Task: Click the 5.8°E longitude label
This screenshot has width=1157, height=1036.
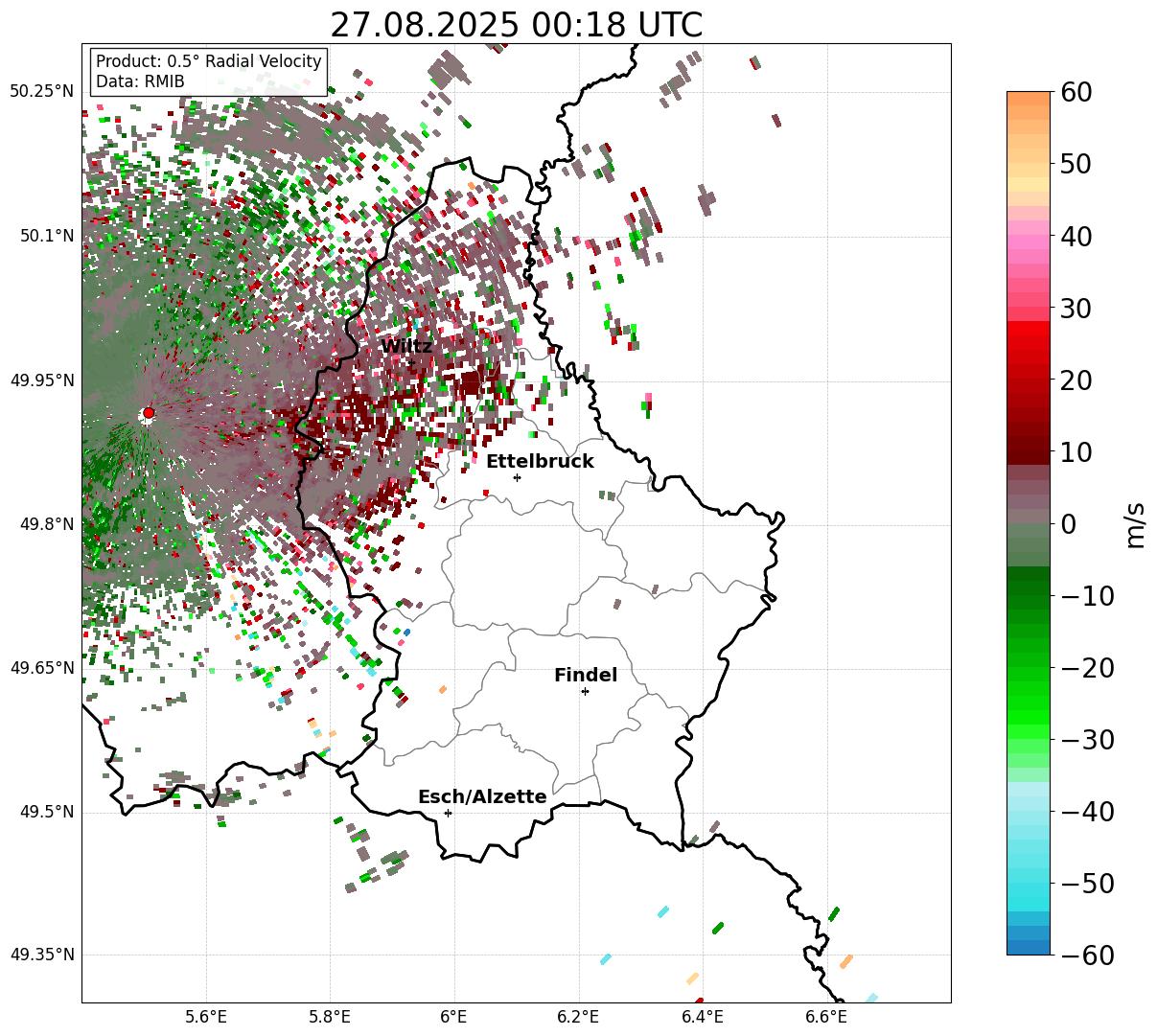Action: pyautogui.click(x=331, y=1017)
